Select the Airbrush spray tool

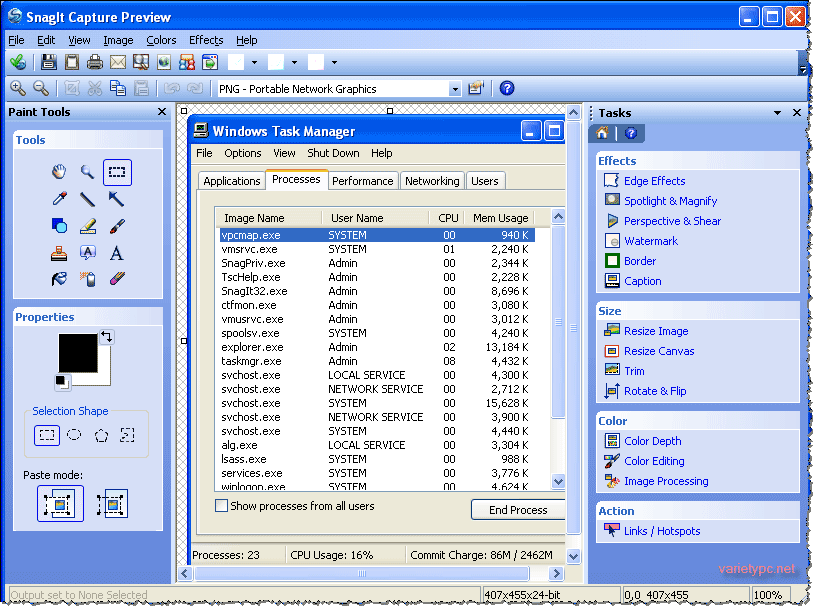click(x=88, y=279)
